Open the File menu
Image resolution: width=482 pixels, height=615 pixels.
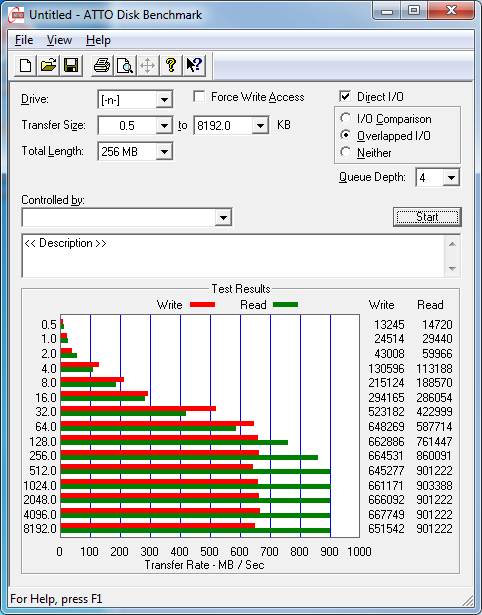click(24, 40)
